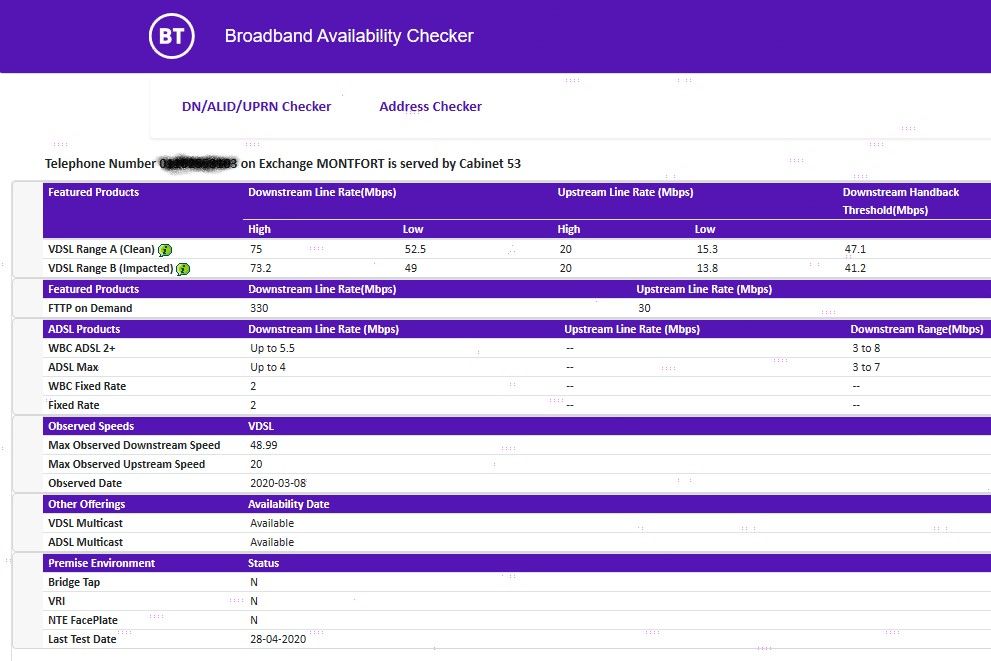This screenshot has height=661, width=991.
Task: Click the Downstream Handback Threshold column header
Action: tap(900, 201)
